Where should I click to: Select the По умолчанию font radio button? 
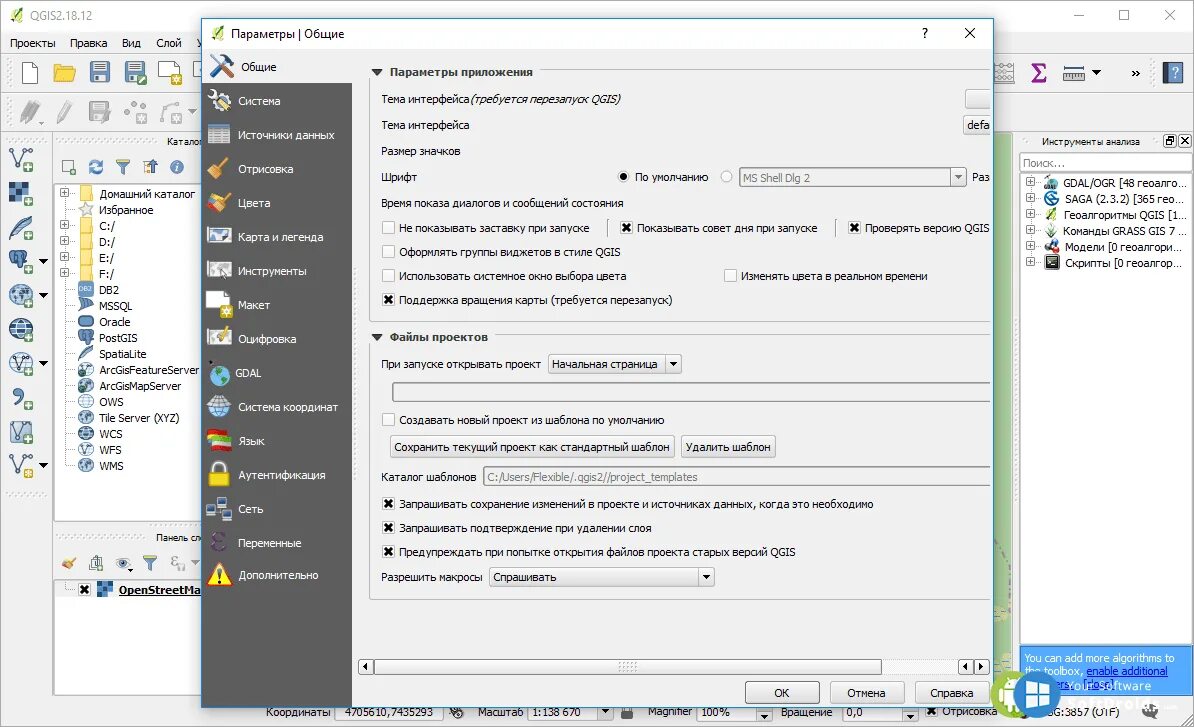point(624,177)
